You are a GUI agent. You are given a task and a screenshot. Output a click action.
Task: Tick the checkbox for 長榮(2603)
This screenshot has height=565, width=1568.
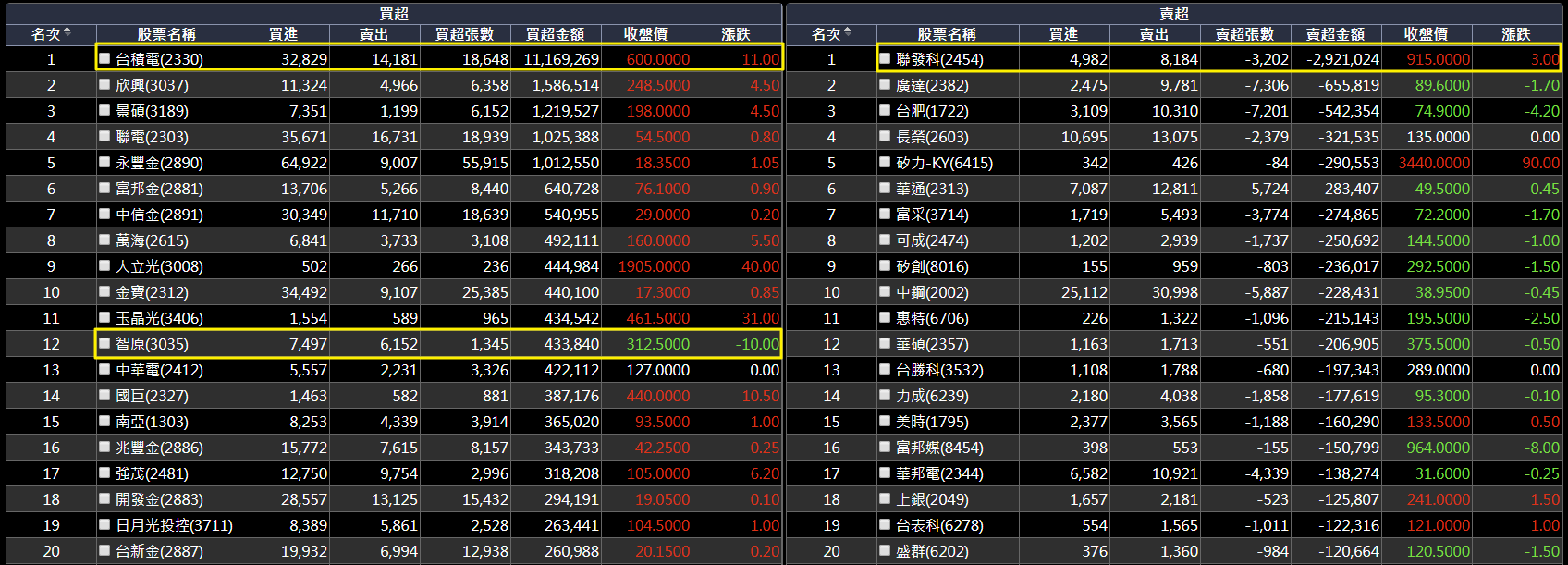click(885, 136)
